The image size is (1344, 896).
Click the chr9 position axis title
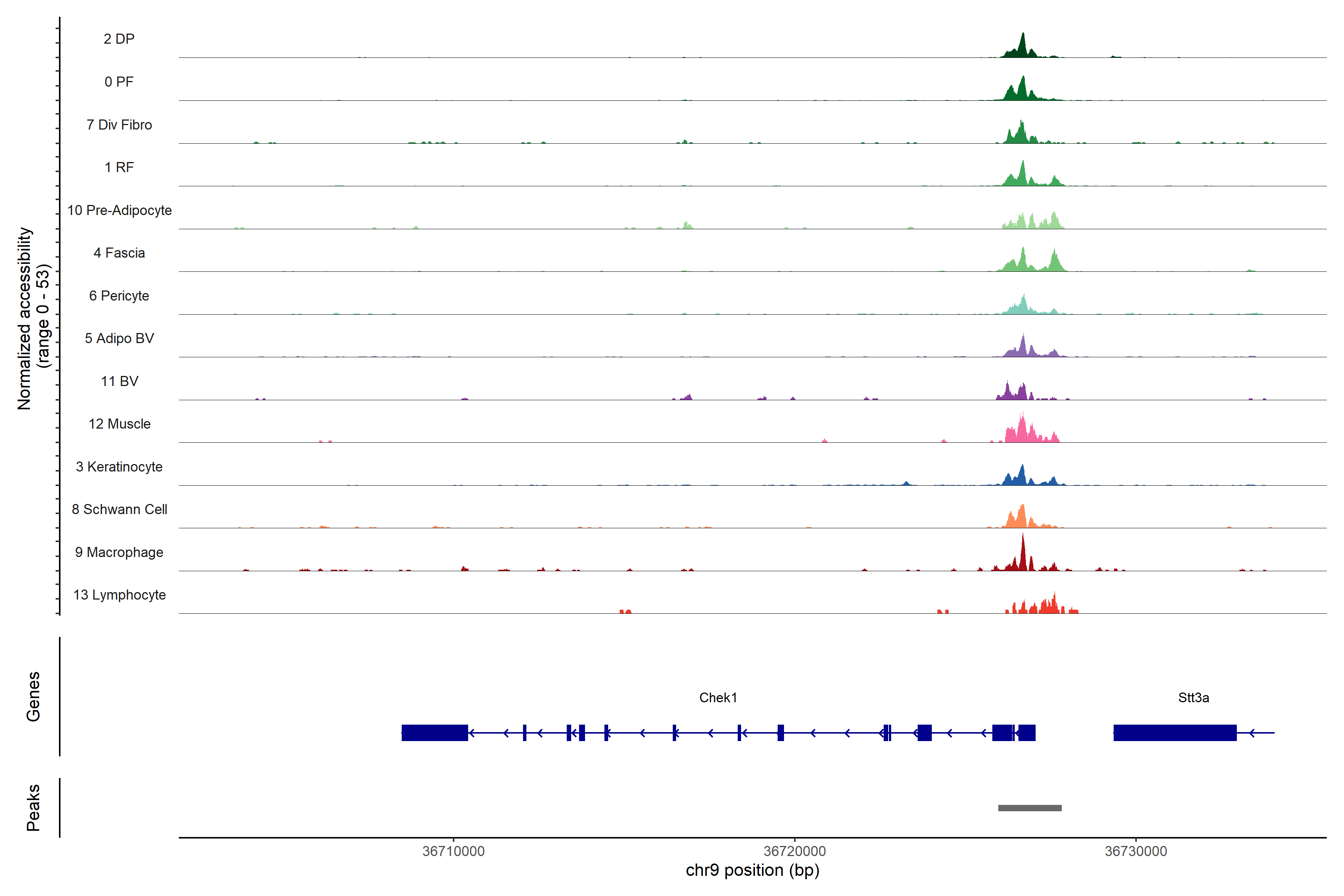[752, 870]
